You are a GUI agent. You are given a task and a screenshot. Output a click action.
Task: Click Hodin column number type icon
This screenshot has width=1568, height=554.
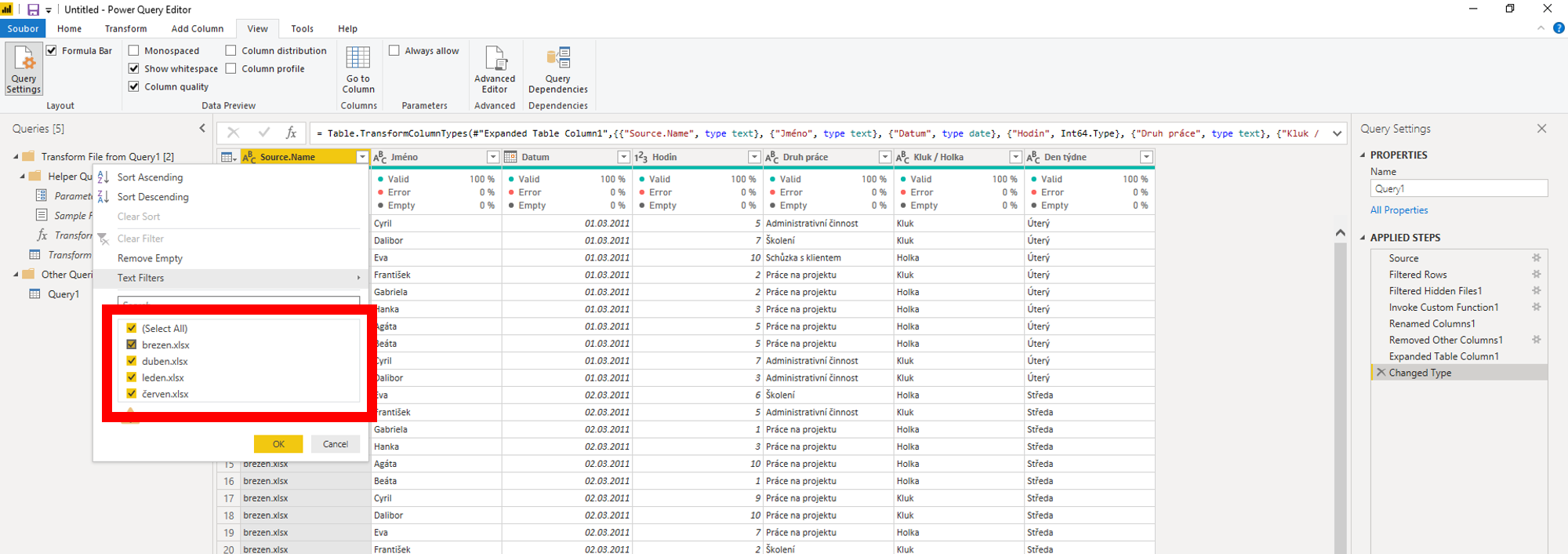click(641, 157)
